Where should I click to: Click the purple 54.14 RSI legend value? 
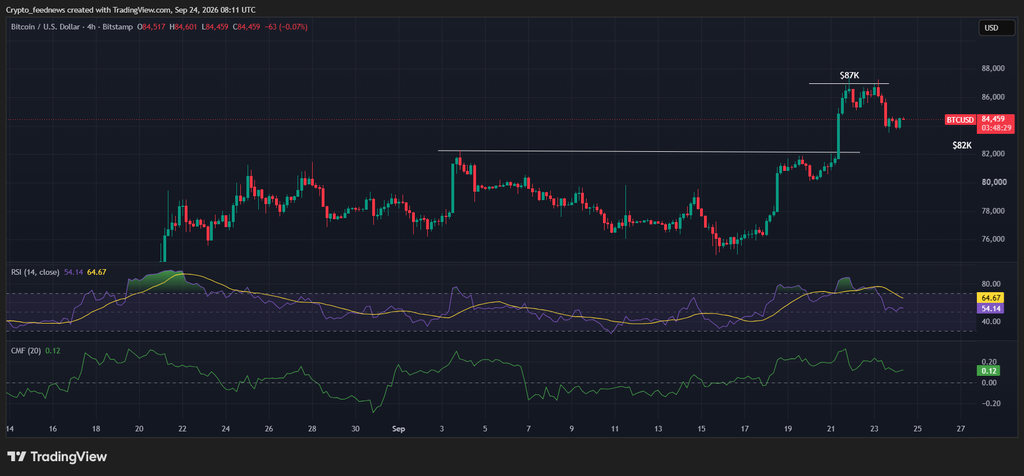(x=72, y=272)
